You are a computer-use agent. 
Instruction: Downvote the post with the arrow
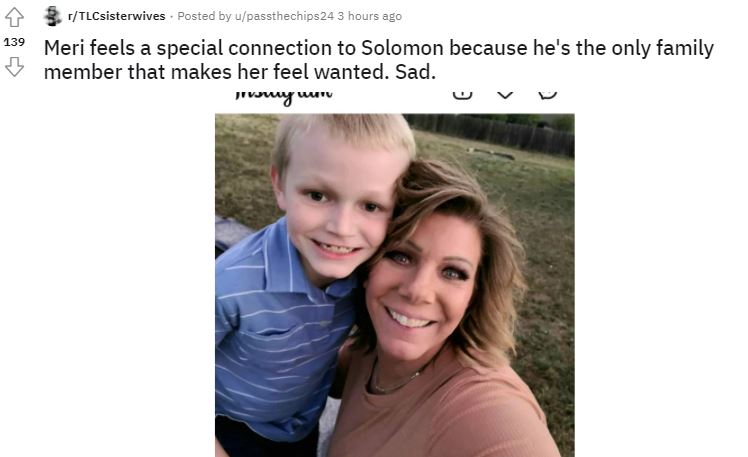click(15, 67)
